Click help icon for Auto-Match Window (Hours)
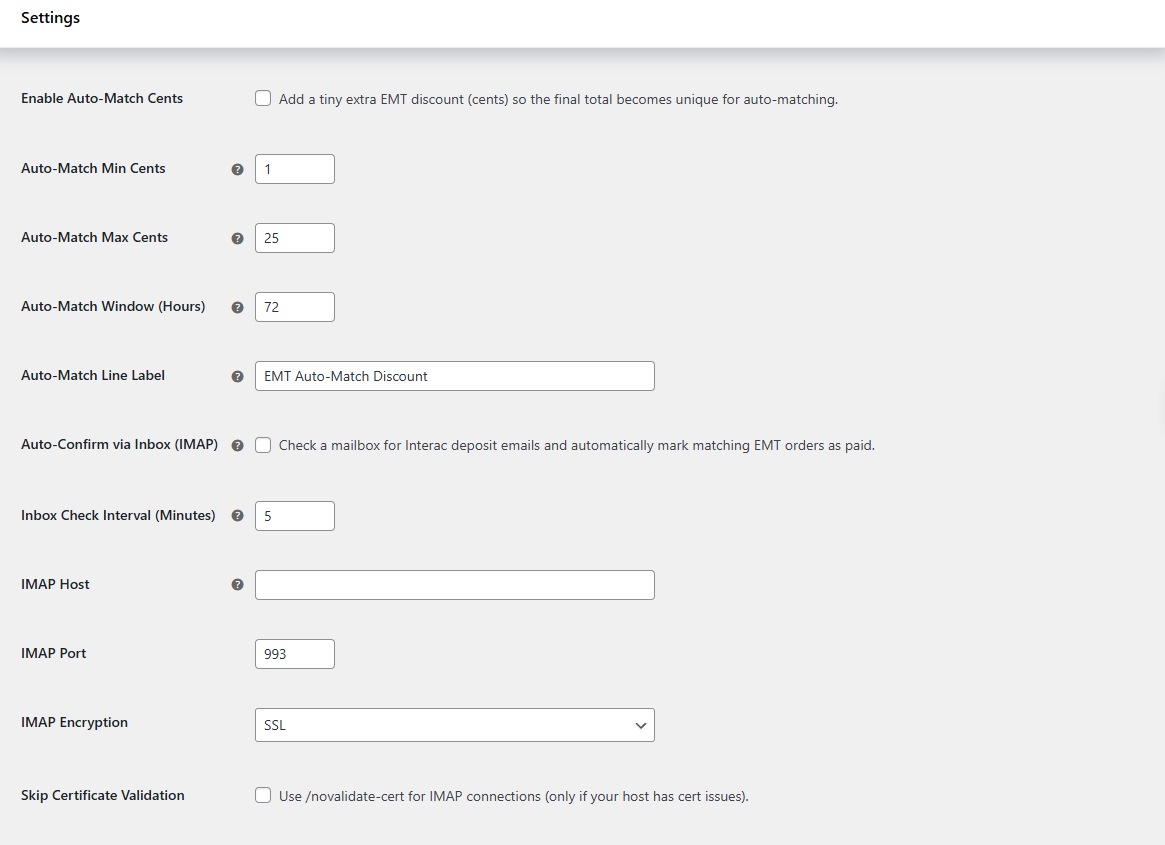 [x=237, y=308]
